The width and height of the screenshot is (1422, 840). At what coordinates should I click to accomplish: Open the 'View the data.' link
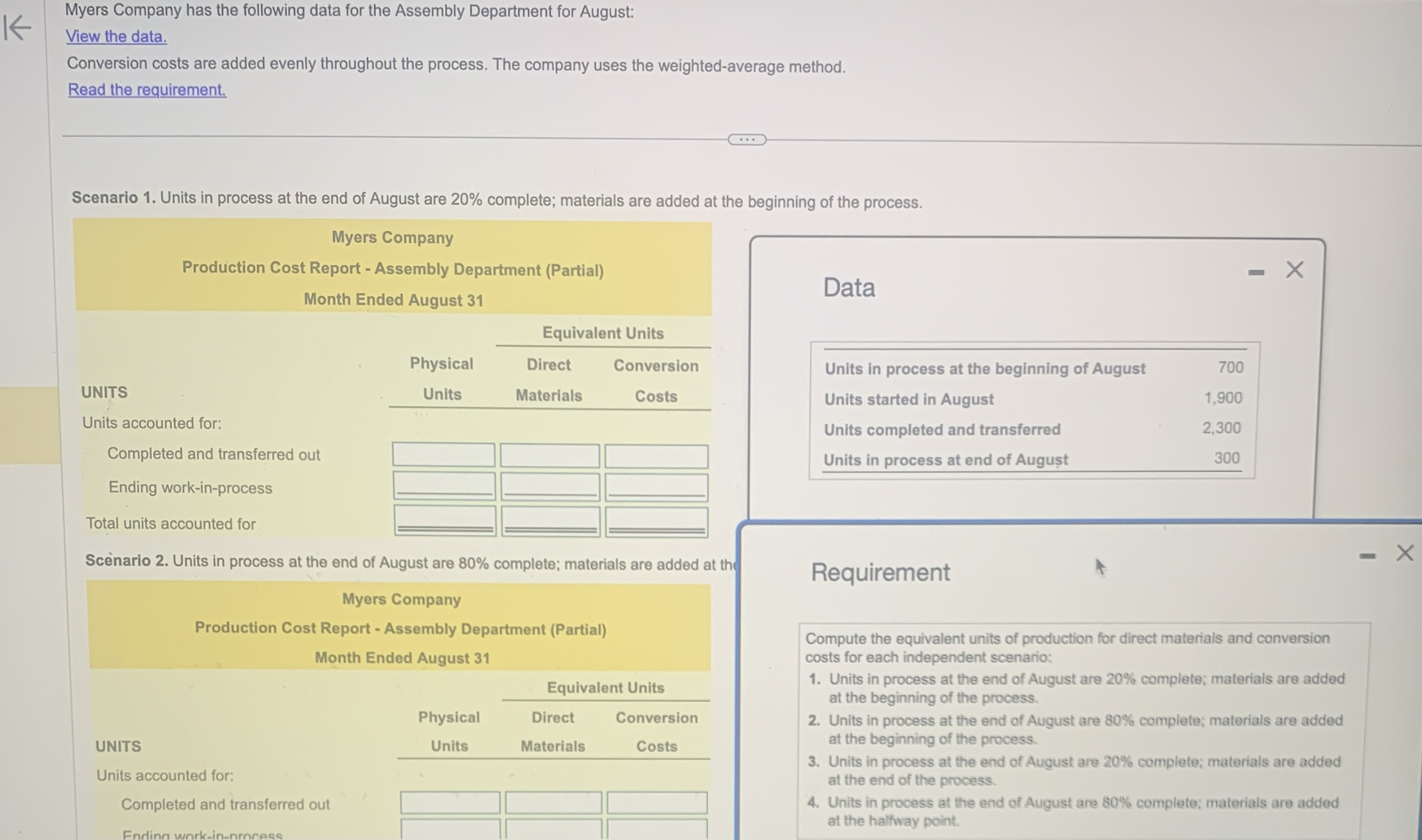point(115,36)
